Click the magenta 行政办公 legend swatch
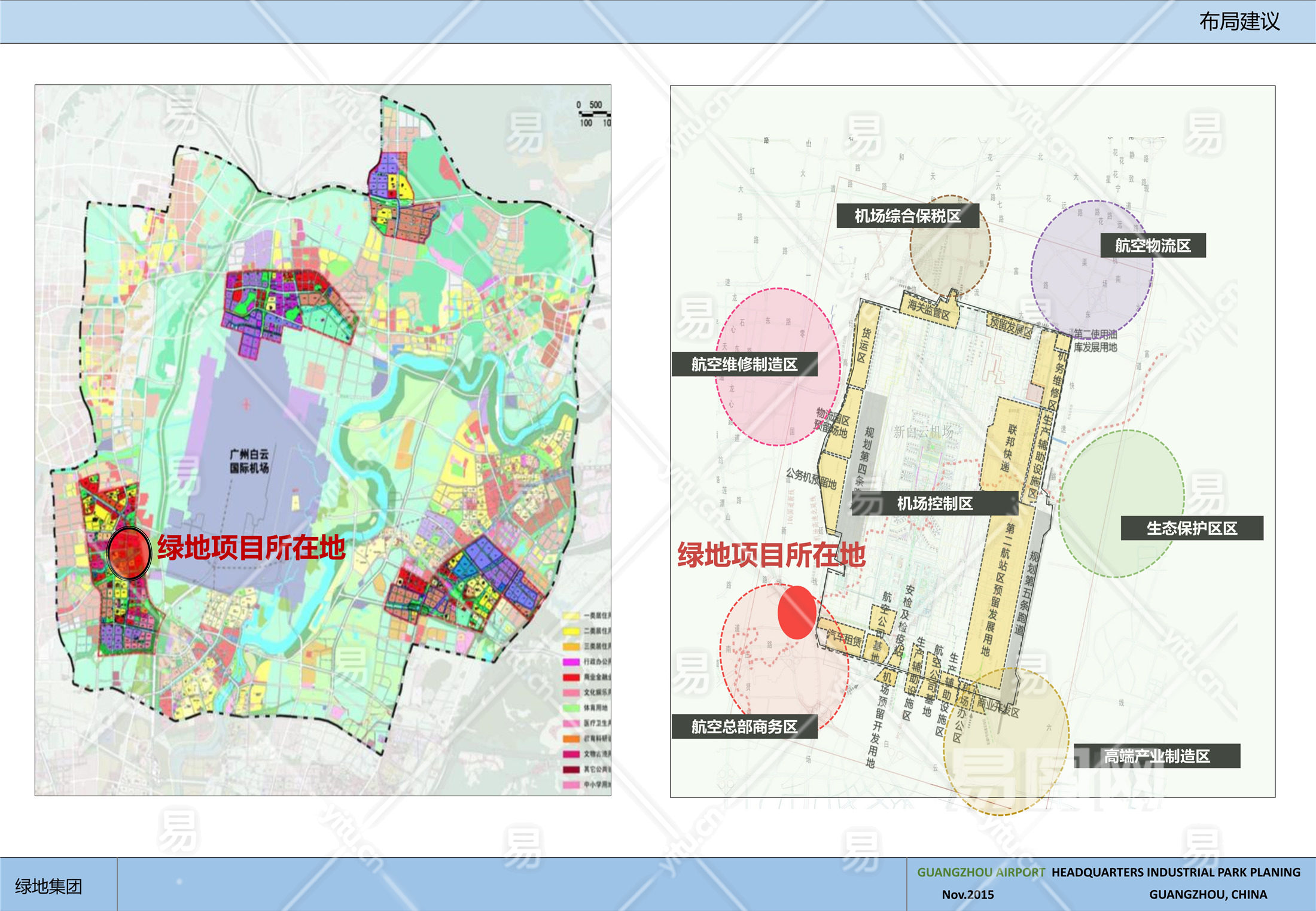This screenshot has width=1316, height=911. tap(571, 662)
